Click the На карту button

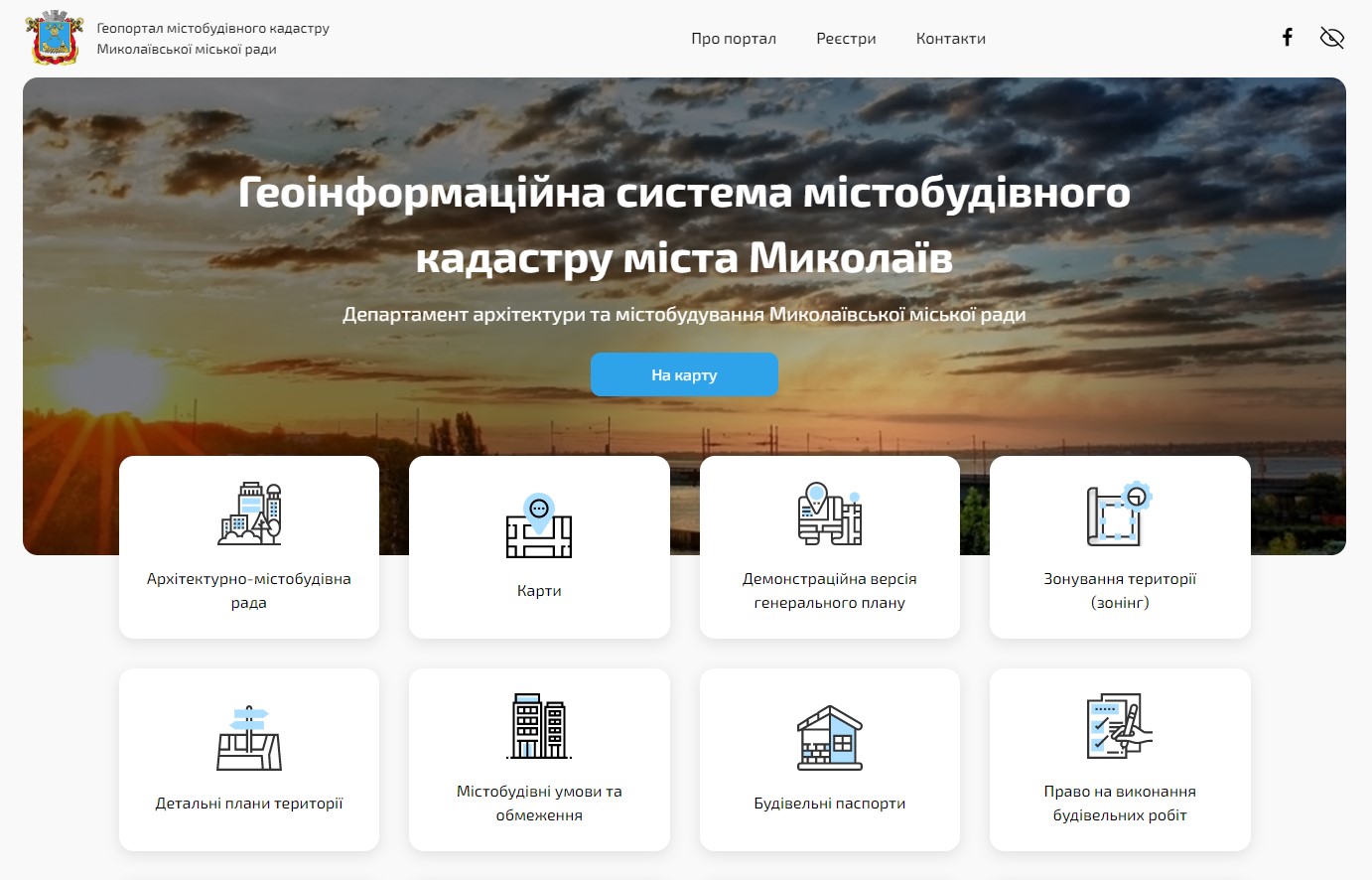click(684, 374)
